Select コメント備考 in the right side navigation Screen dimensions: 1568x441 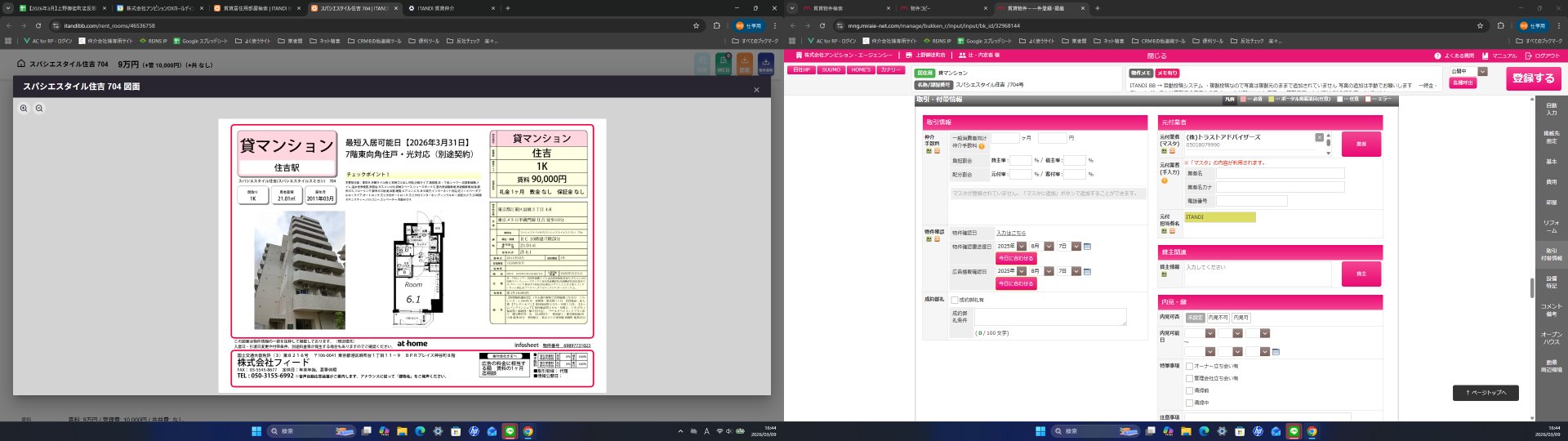[1551, 310]
